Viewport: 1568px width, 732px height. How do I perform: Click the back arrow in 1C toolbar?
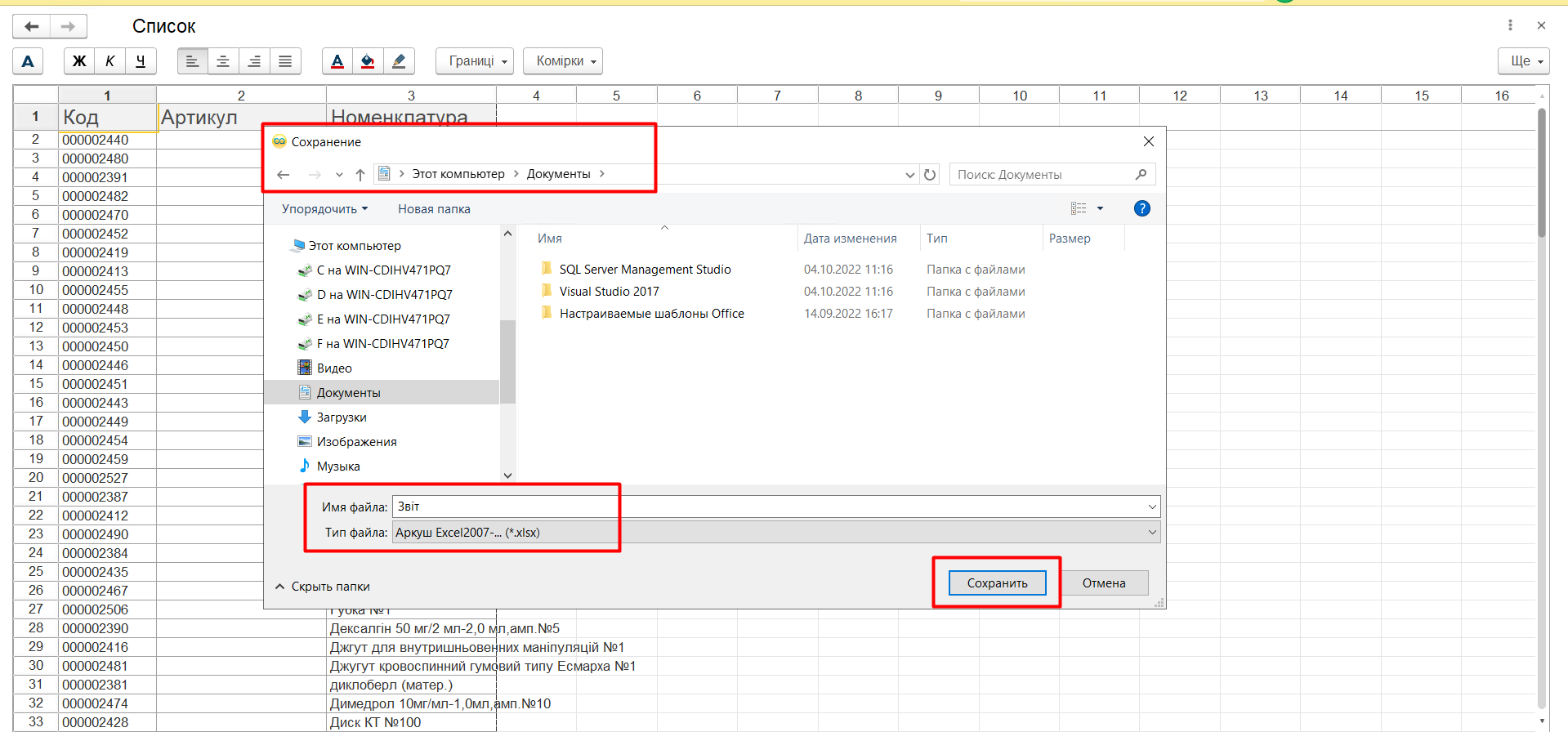pos(32,26)
